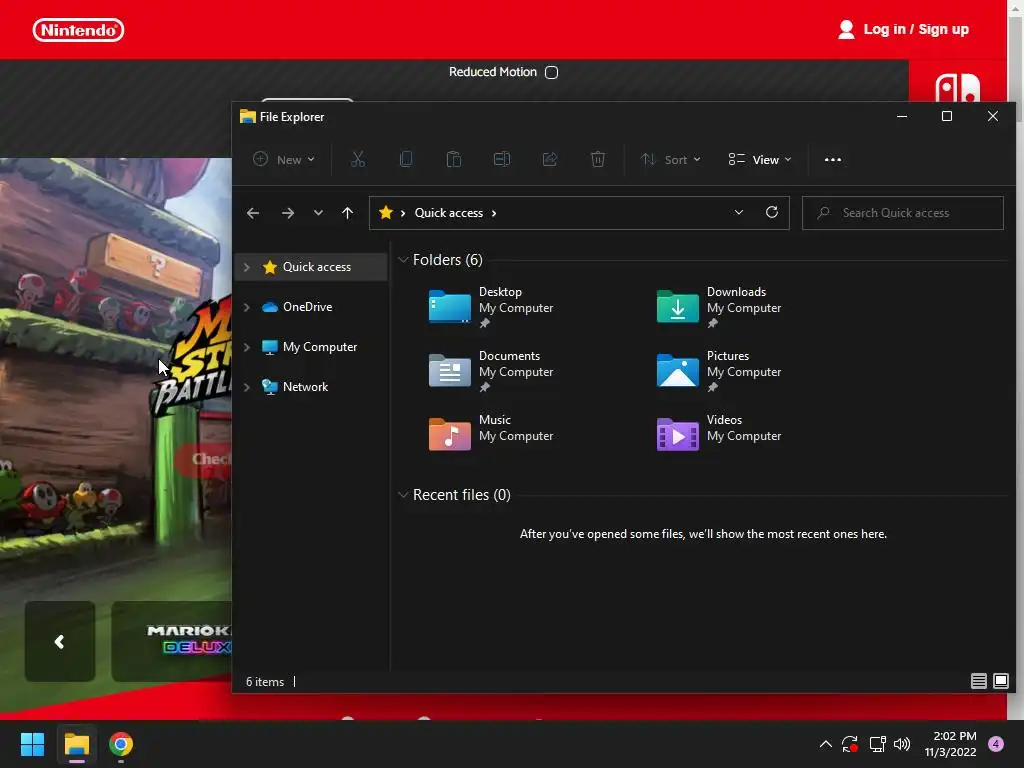This screenshot has height=768, width=1024.
Task: Click the chevron after Quick access breadcrumb
Action: tap(494, 213)
